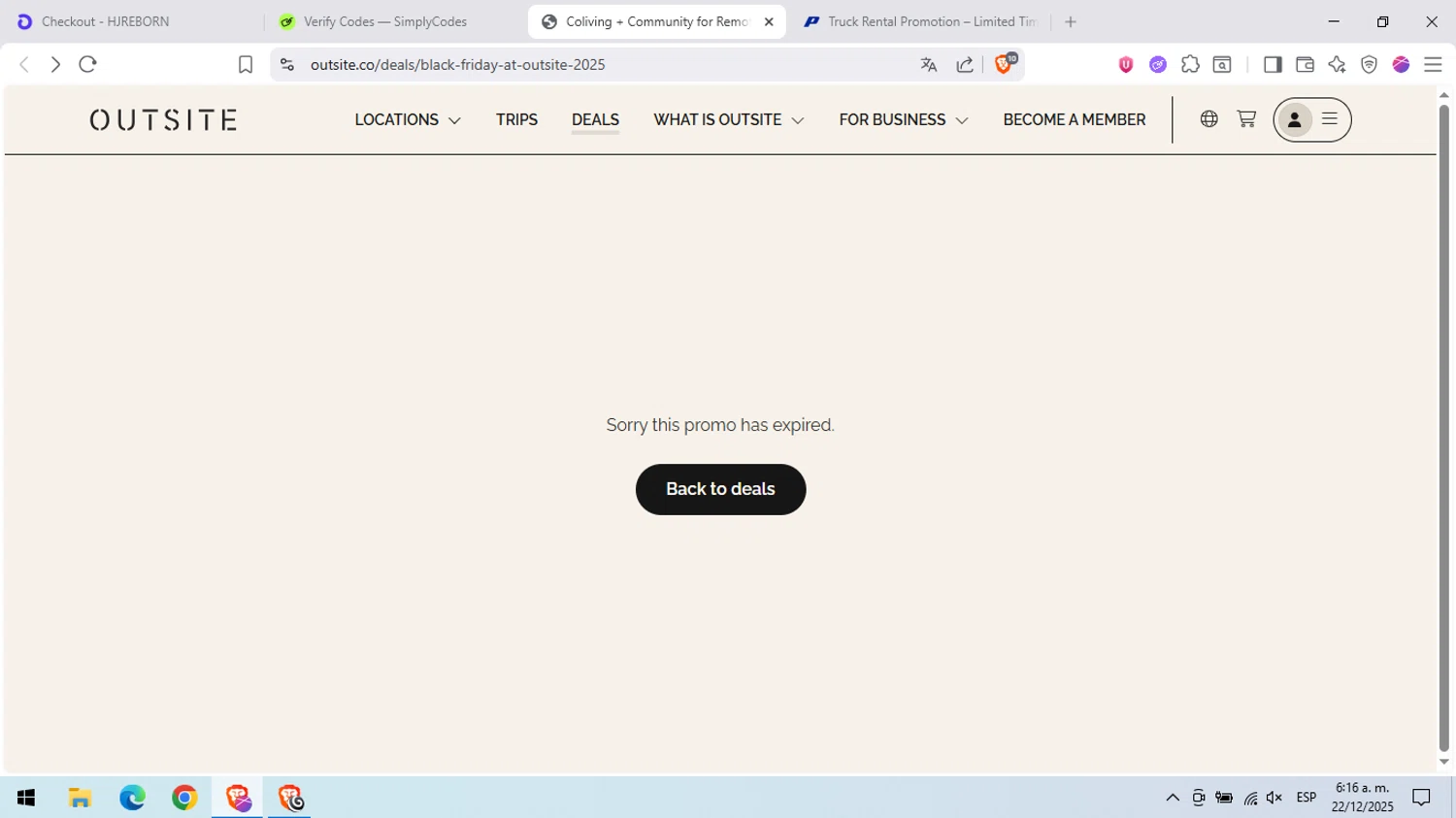Screen dimensions: 1456x818
Task: Bookmark this page
Action: tap(246, 64)
